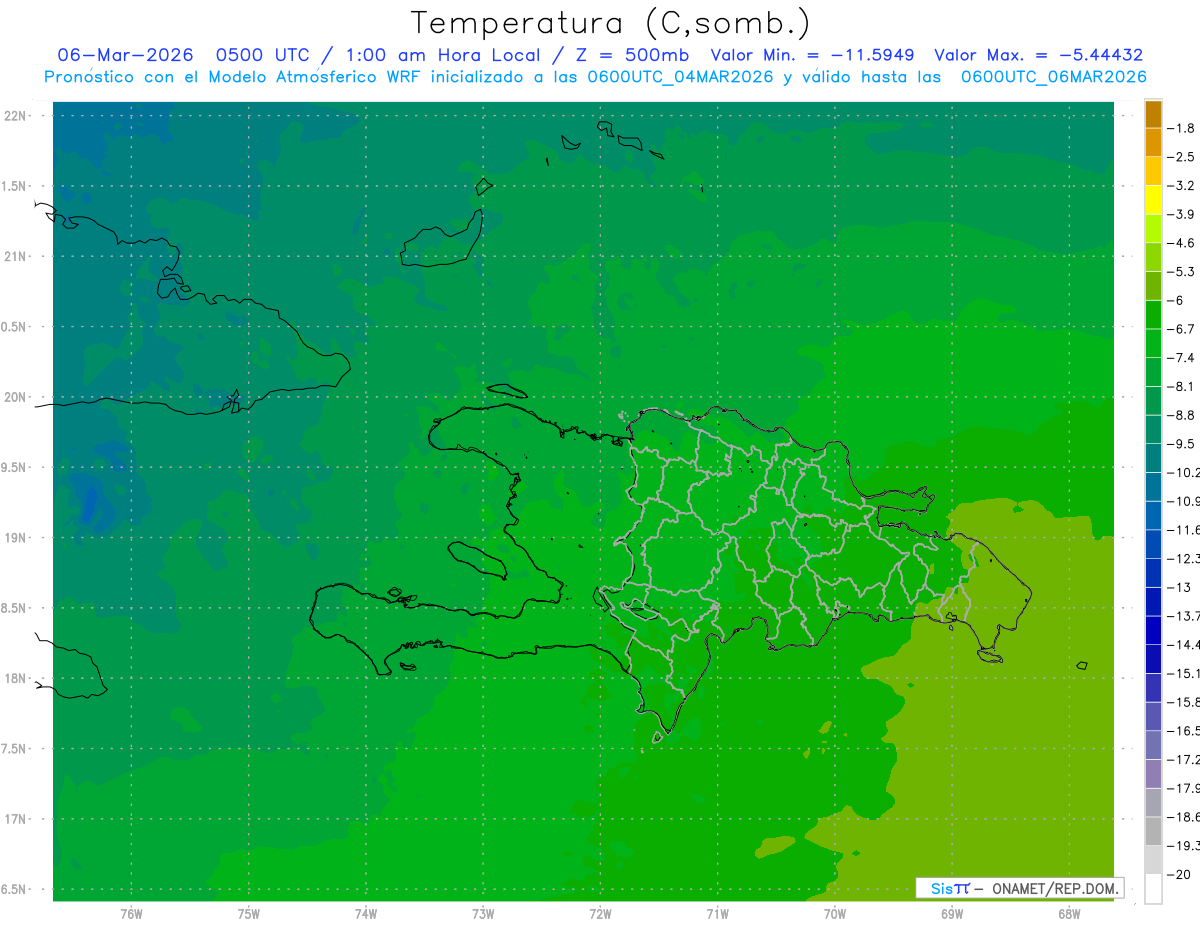1200x927 pixels.
Task: Click the '-6.7' colorbar value
Action: point(1180,328)
